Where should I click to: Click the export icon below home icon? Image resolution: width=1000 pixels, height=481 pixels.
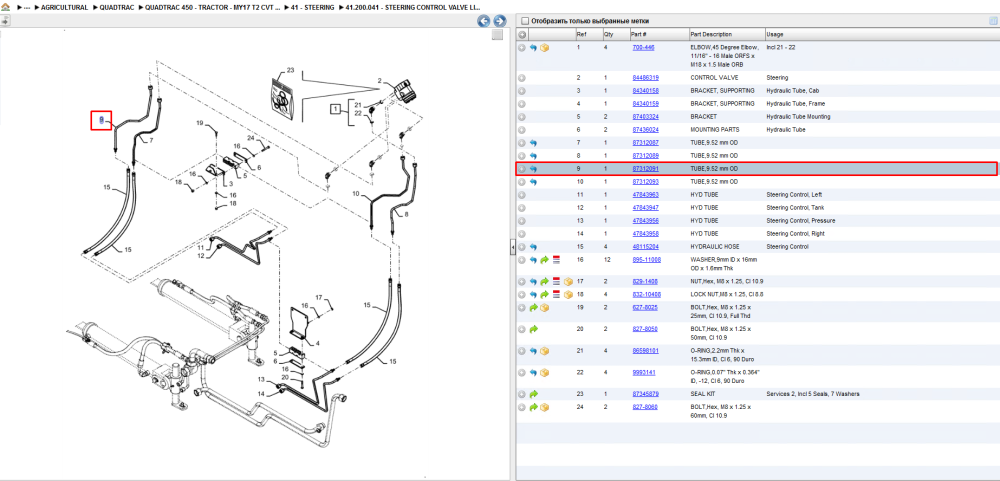[x=4, y=21]
